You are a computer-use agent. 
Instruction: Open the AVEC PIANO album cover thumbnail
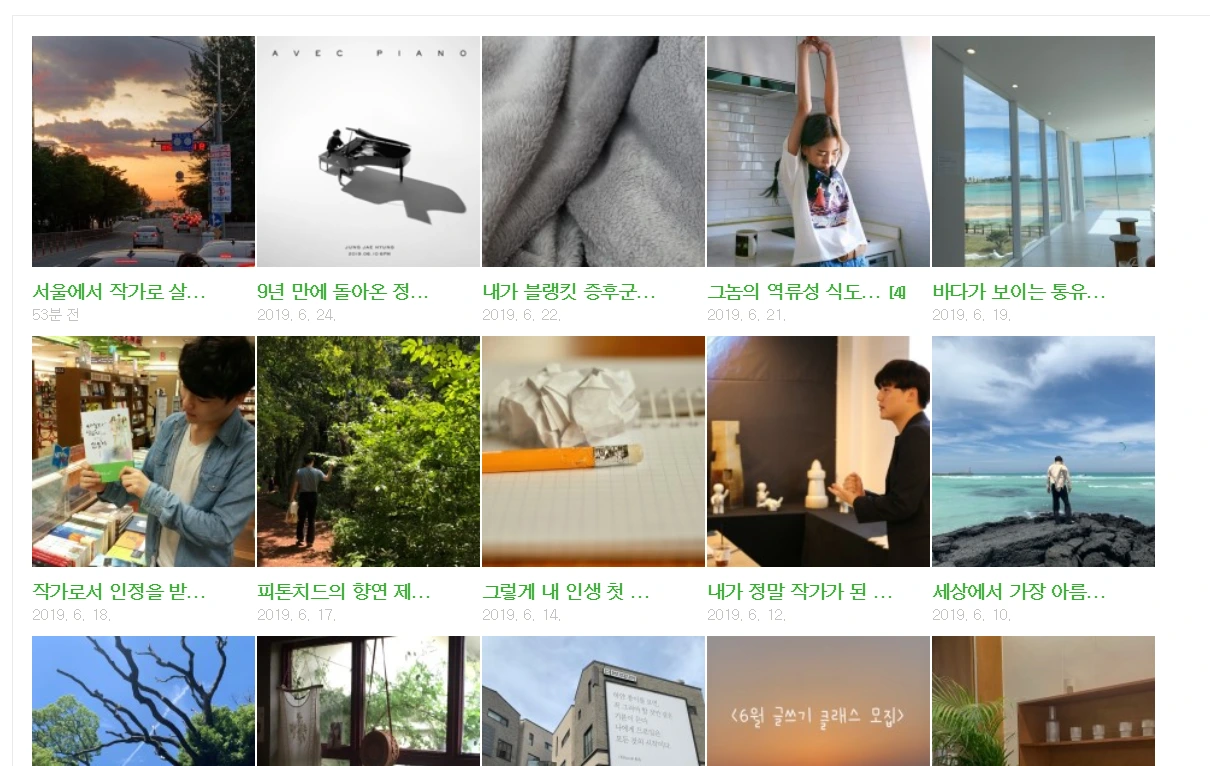(x=368, y=151)
